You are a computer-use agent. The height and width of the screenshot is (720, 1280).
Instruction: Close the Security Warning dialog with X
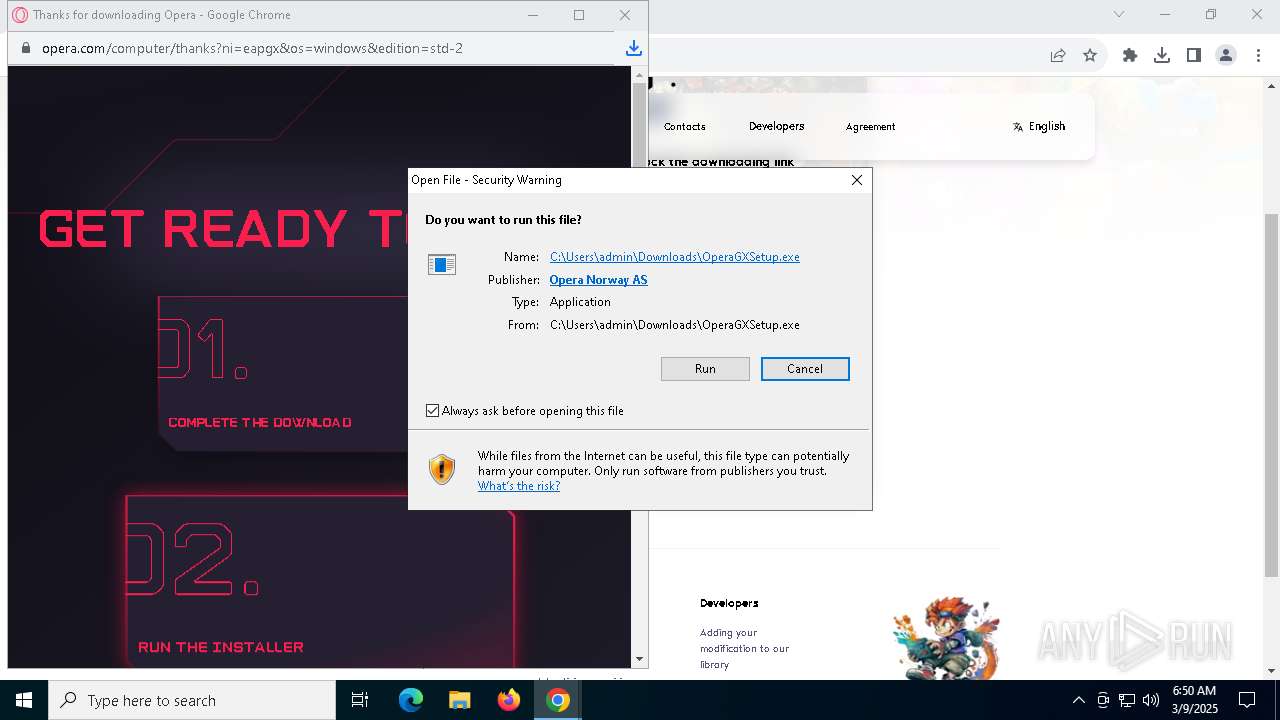click(857, 180)
